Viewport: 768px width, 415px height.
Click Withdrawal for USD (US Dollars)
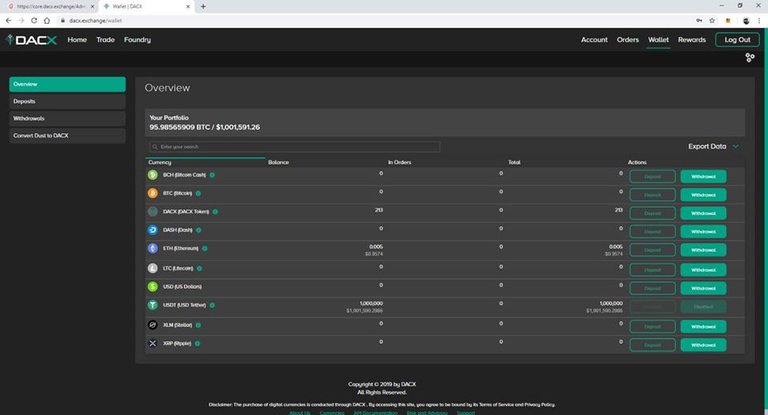coord(703,288)
